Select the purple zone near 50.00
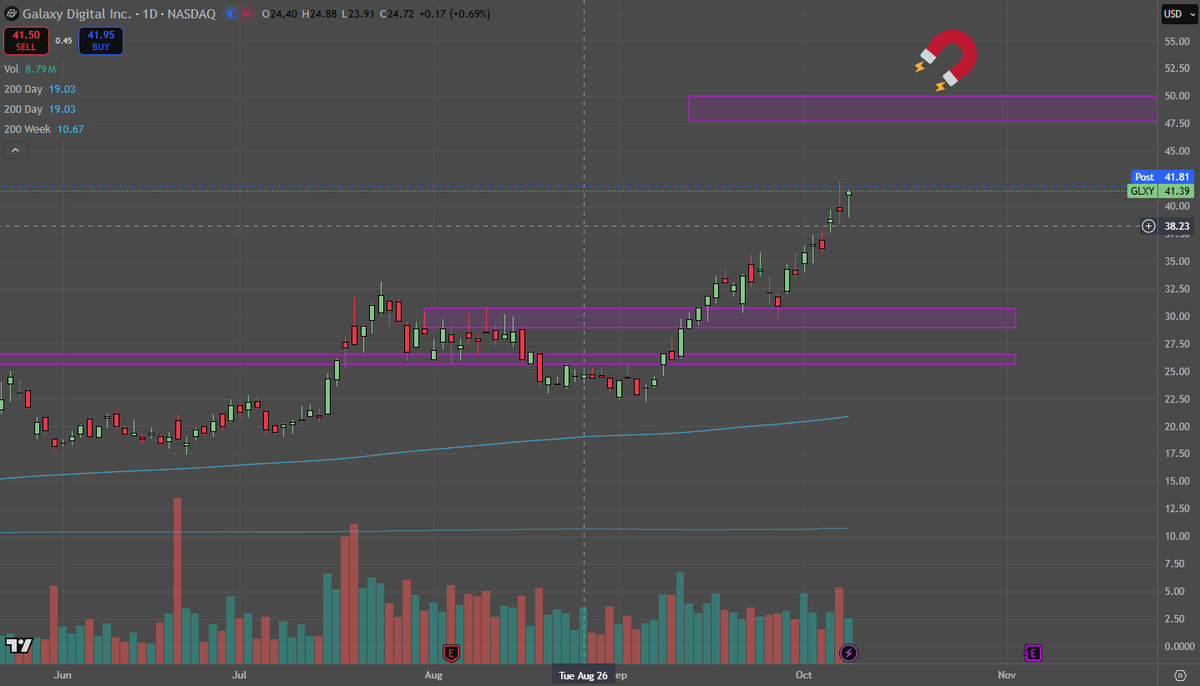Image resolution: width=1200 pixels, height=686 pixels. (922, 108)
